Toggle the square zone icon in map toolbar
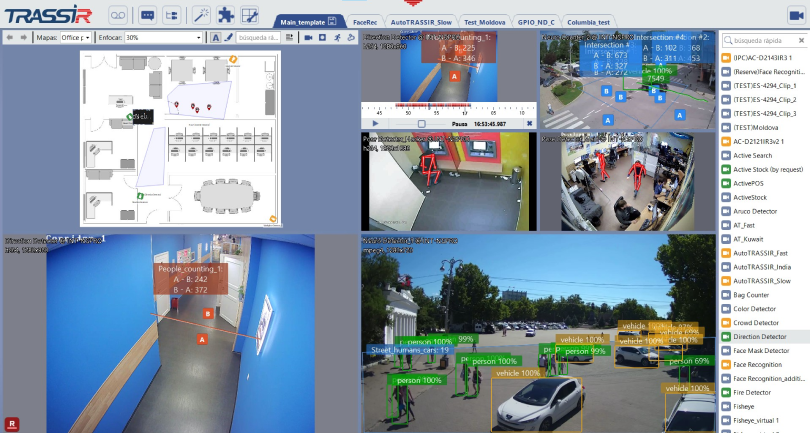 tap(321, 37)
